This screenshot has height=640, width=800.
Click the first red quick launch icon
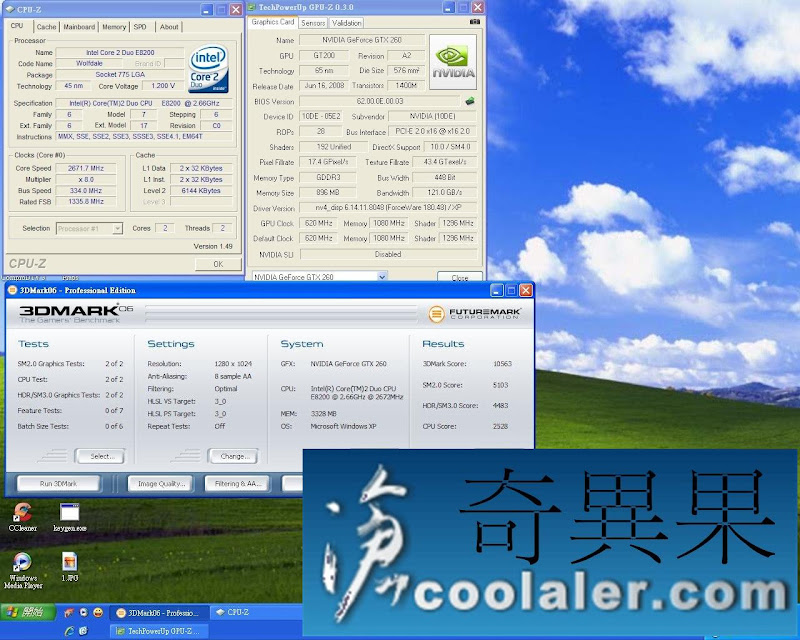(x=69, y=612)
